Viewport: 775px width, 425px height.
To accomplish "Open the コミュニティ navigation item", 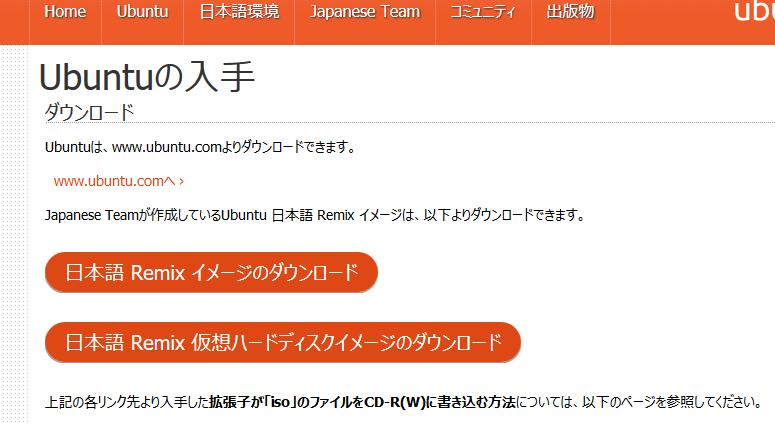I will [x=483, y=12].
